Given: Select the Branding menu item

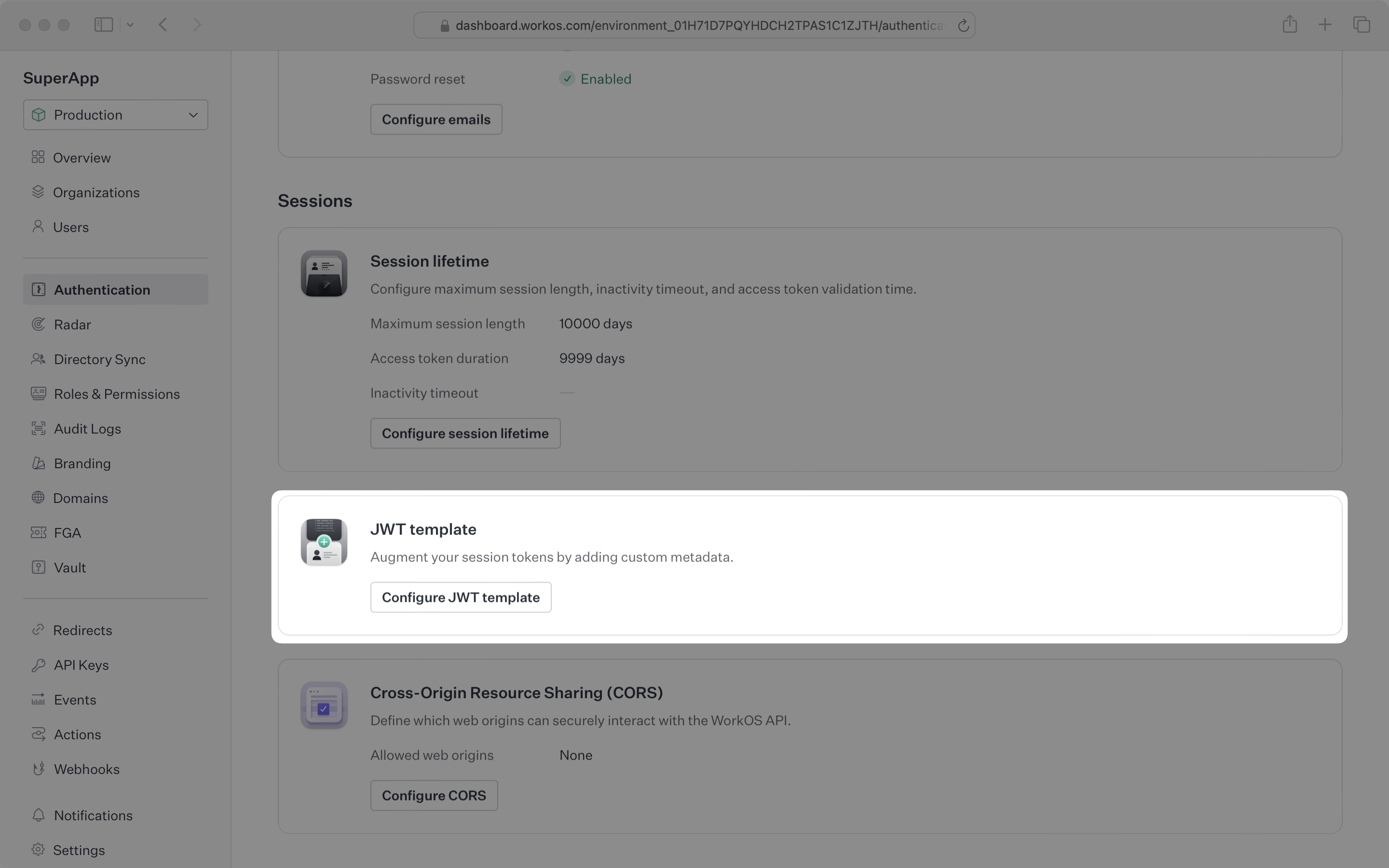Looking at the screenshot, I should point(82,463).
